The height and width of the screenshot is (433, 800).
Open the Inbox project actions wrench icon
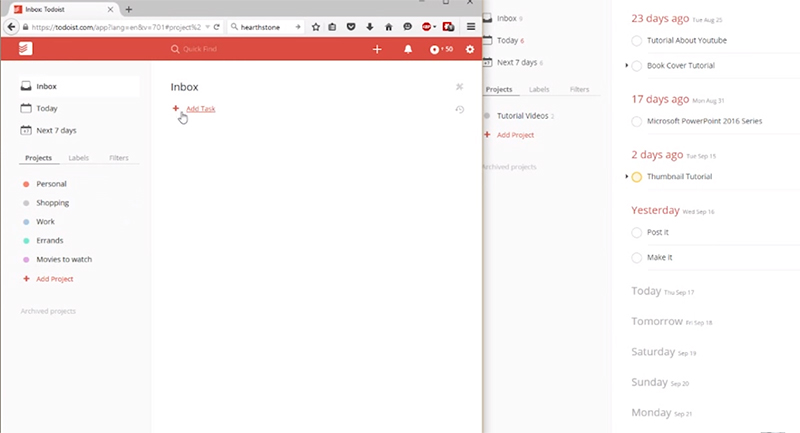pos(459,87)
